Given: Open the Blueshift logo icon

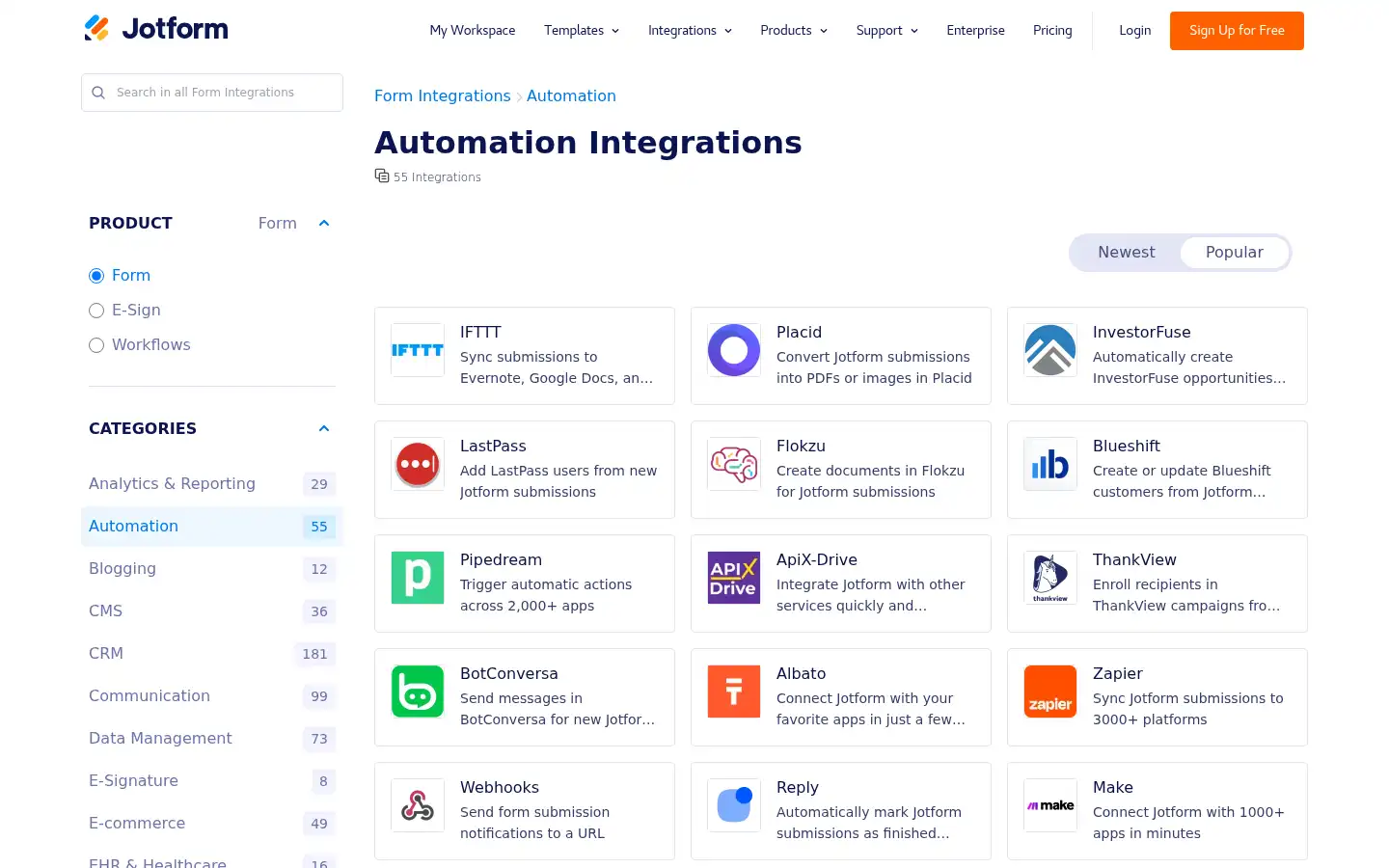Looking at the screenshot, I should point(1050,464).
